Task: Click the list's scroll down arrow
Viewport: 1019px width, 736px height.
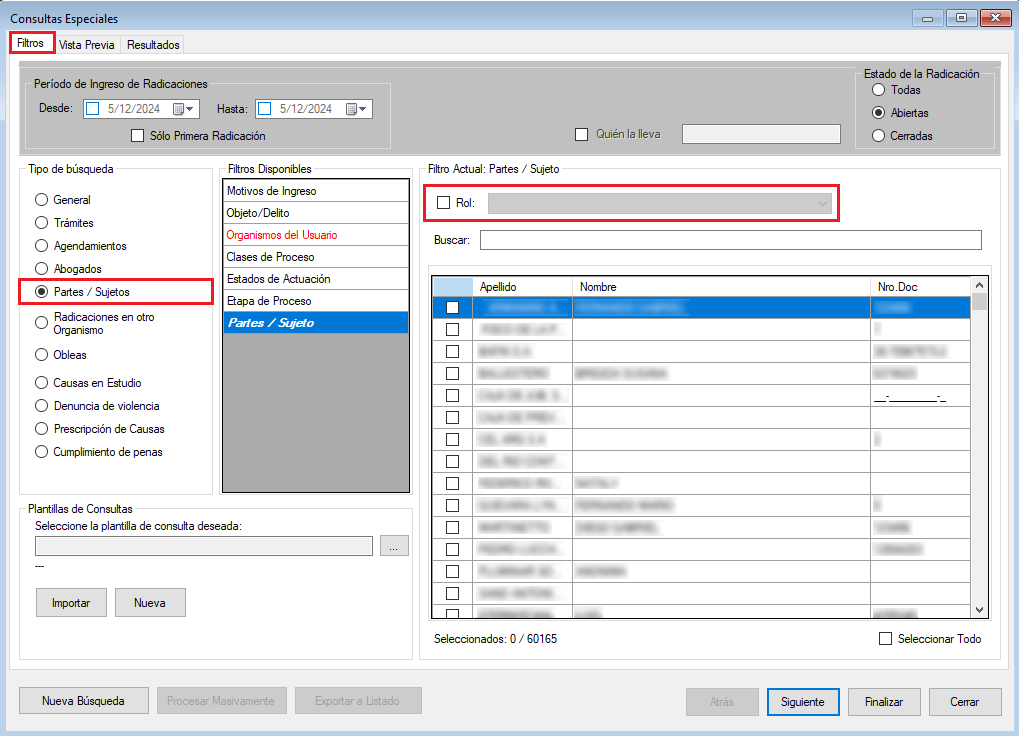Action: pos(979,609)
